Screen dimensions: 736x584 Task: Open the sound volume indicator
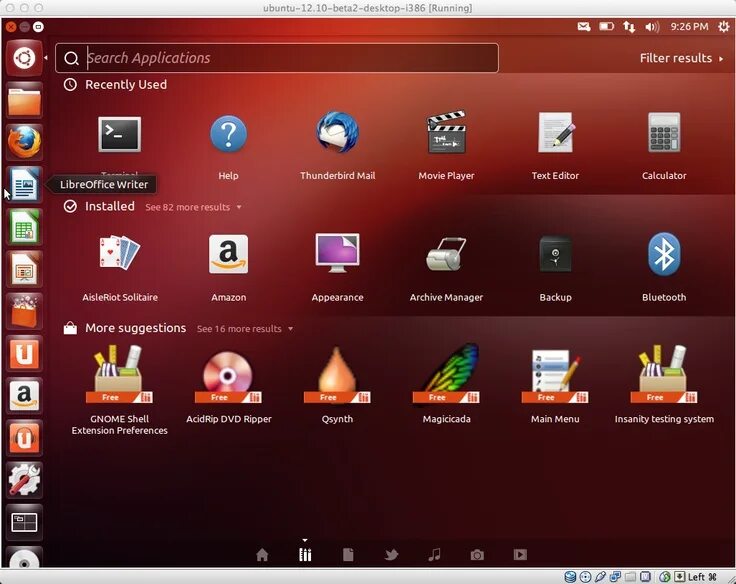(652, 27)
